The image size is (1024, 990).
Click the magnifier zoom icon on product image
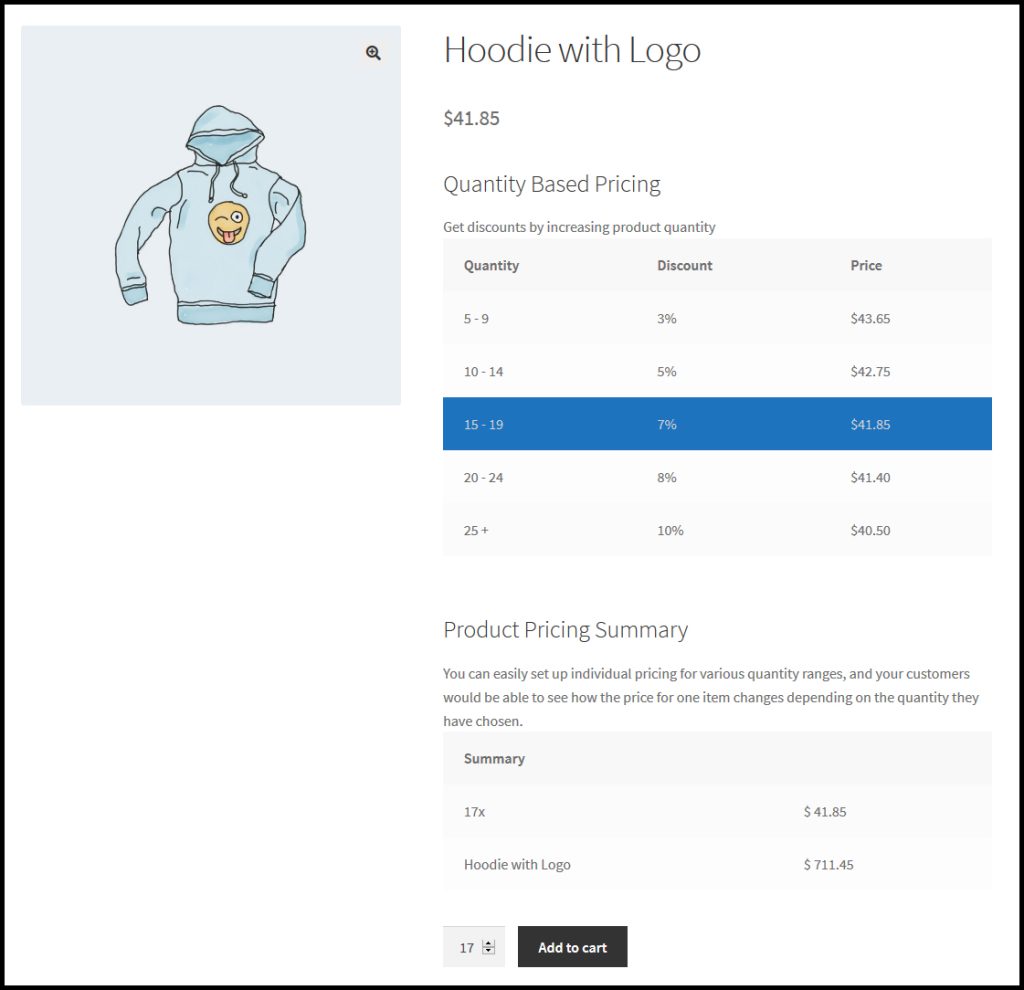click(x=373, y=54)
